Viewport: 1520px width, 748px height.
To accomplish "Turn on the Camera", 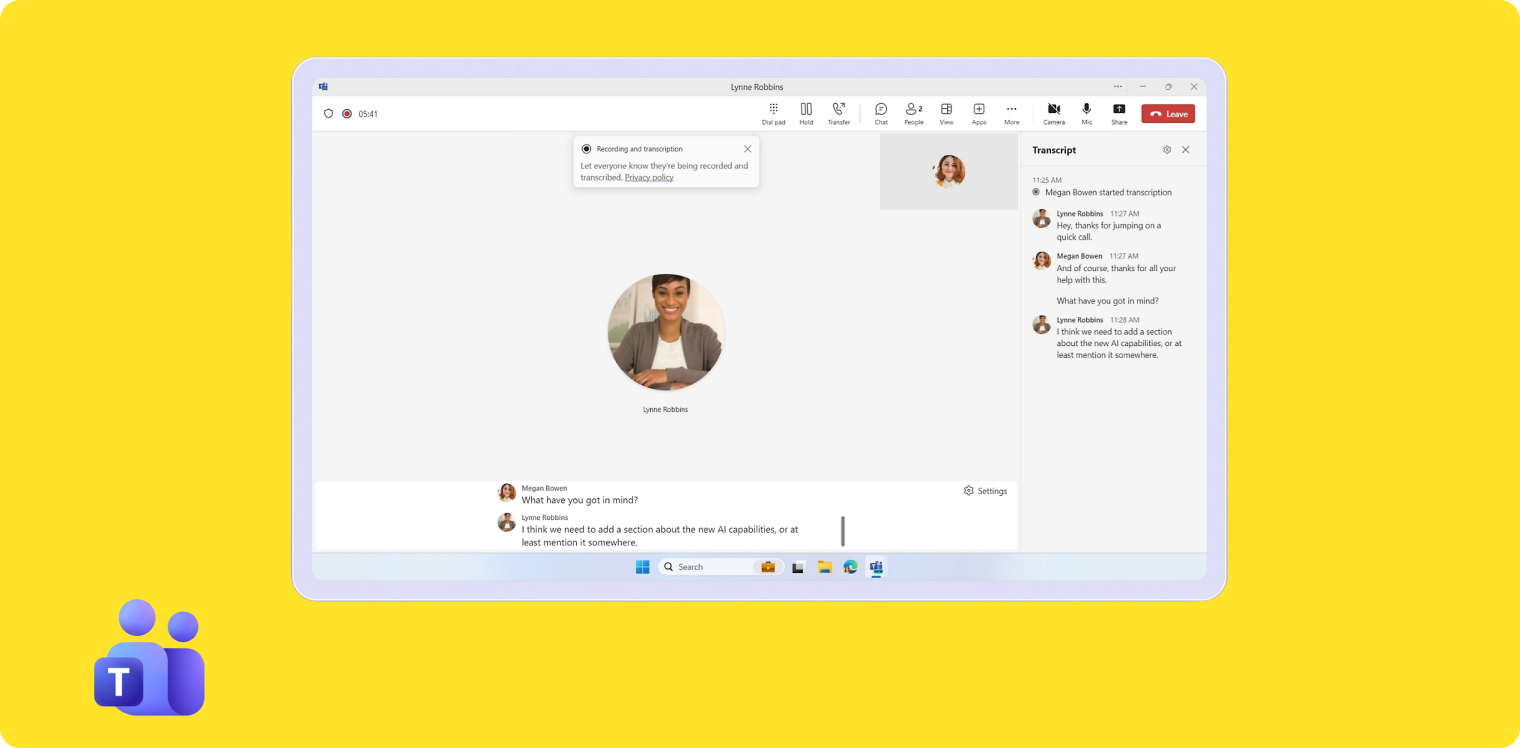I will coord(1054,114).
